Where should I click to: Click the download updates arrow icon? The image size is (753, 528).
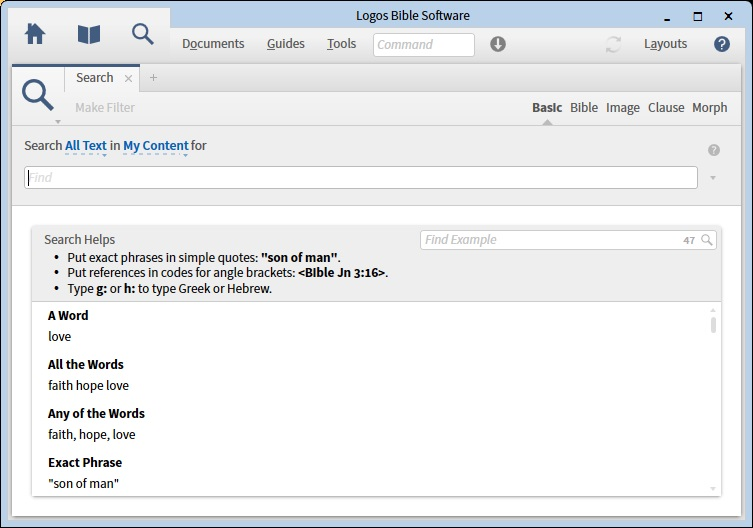tap(498, 44)
